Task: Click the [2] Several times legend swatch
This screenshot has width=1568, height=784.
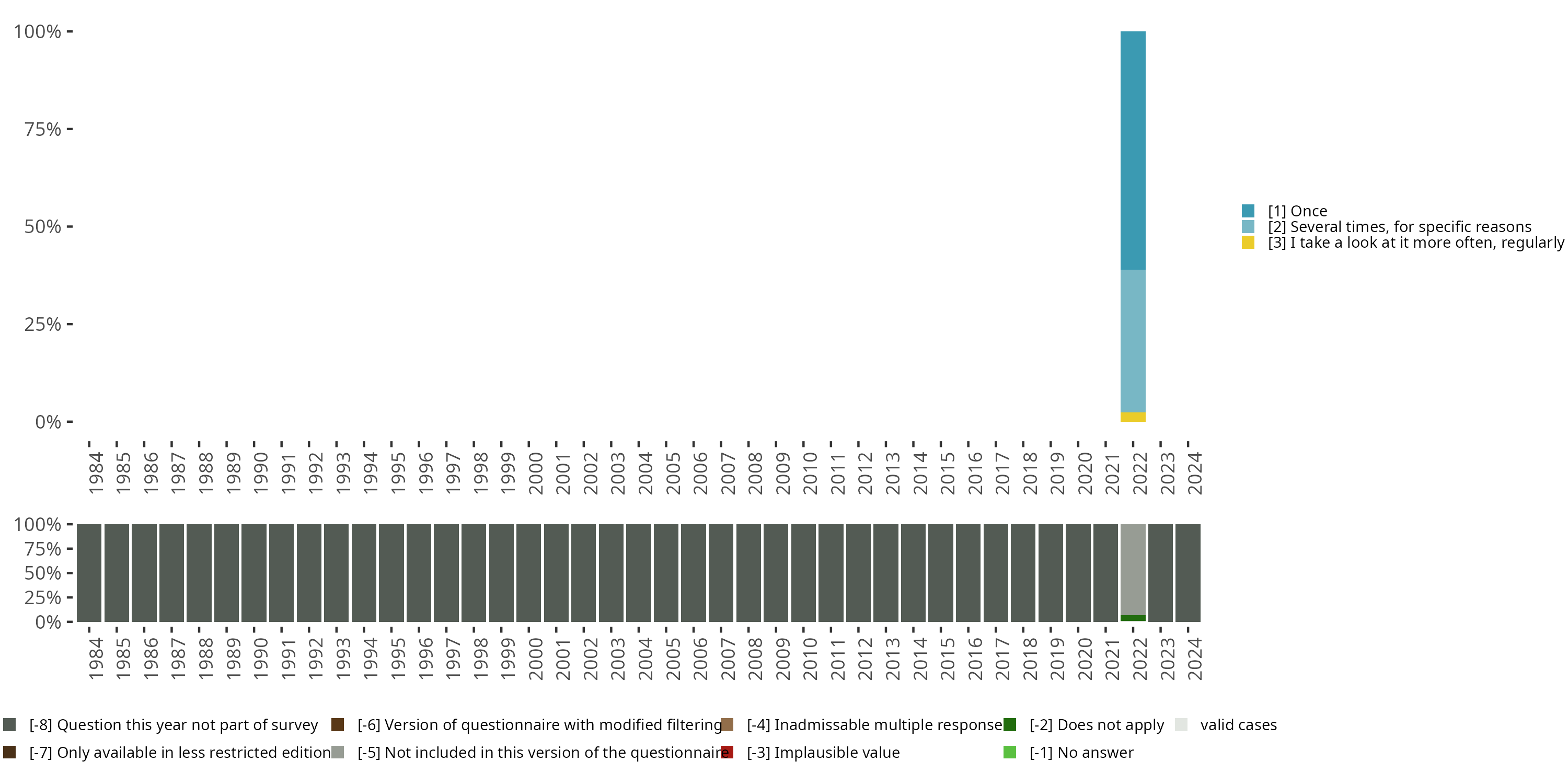Action: (x=1248, y=227)
